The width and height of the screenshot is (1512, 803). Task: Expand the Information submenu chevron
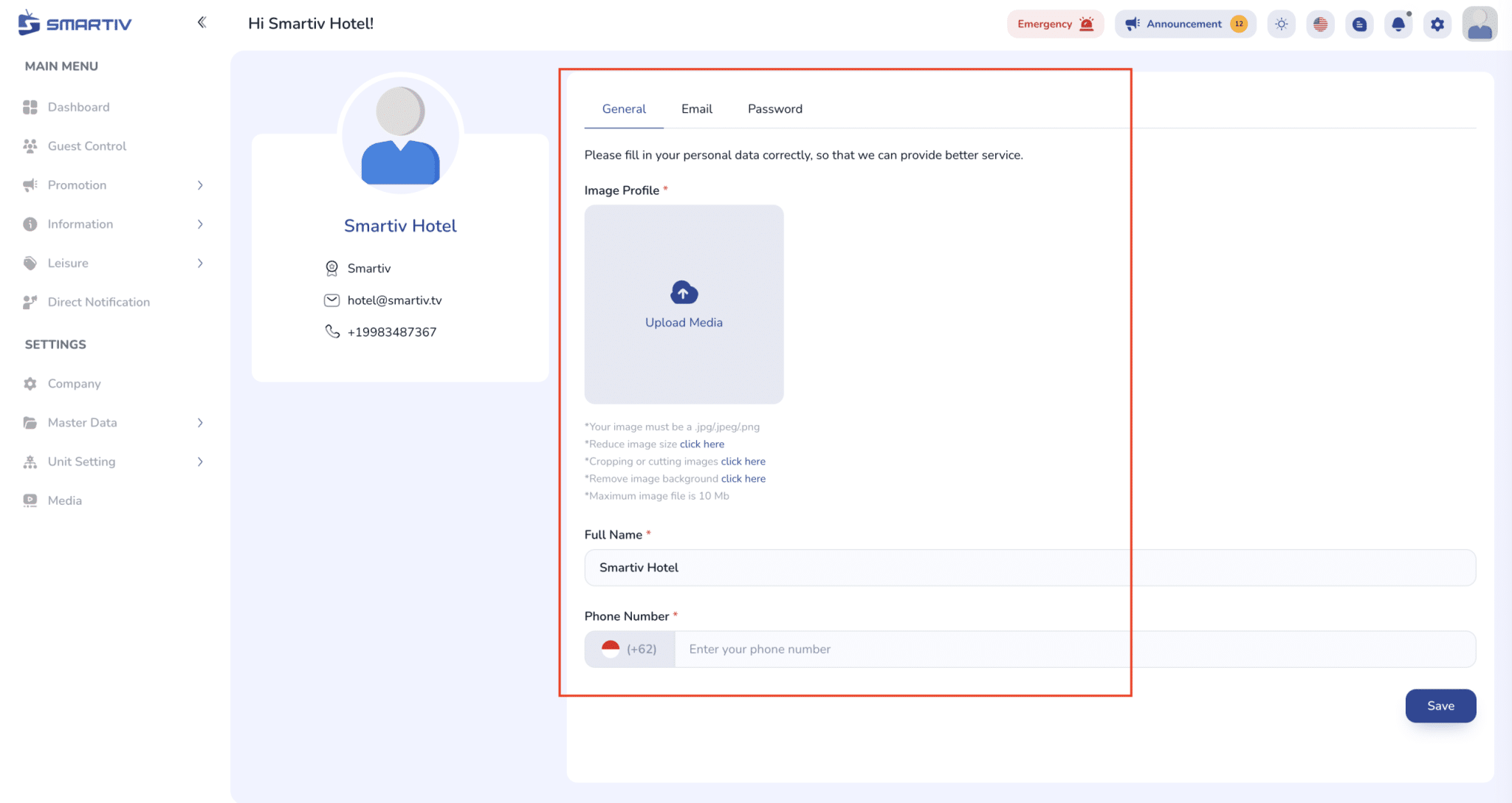[200, 224]
